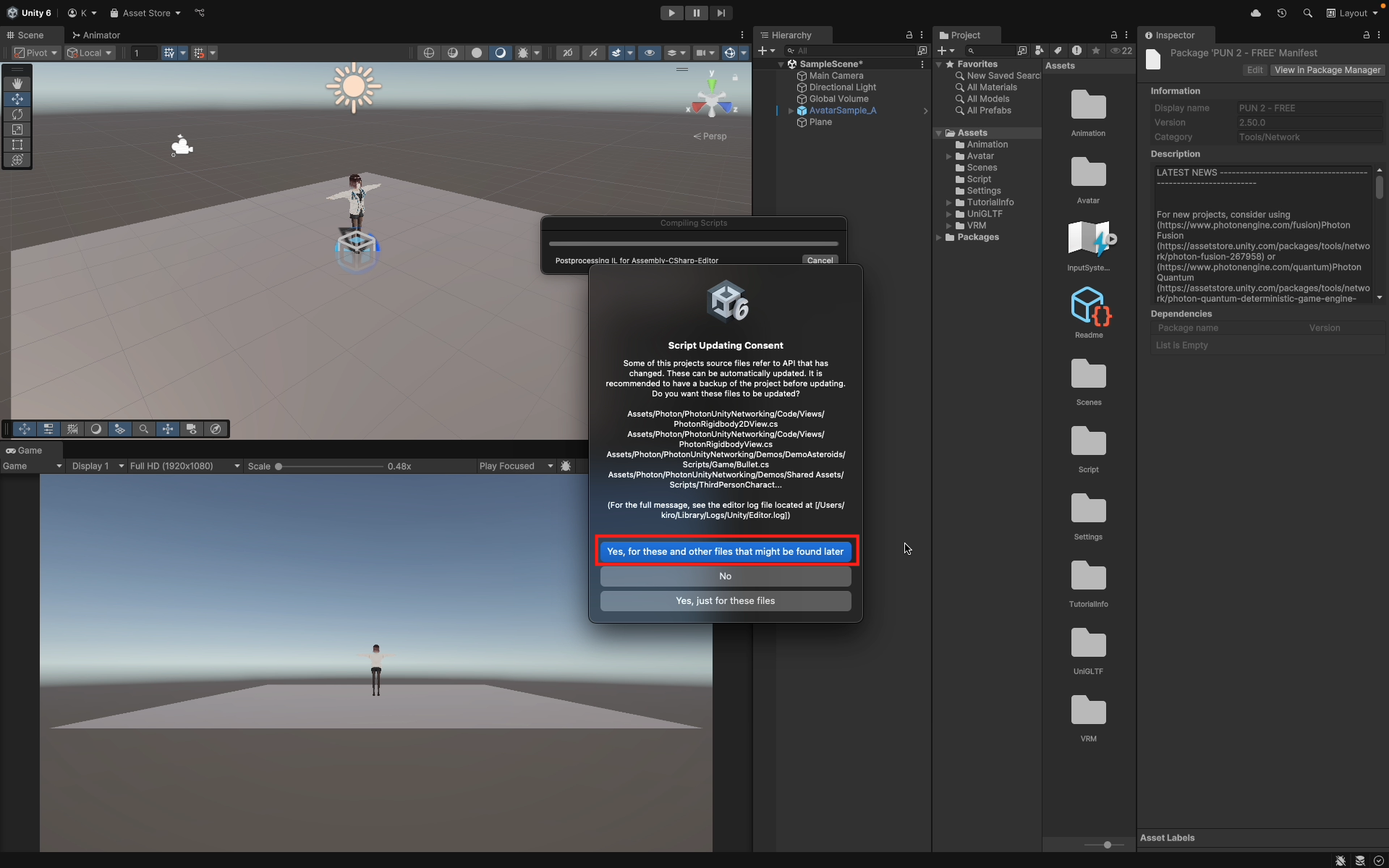This screenshot has width=1389, height=868.
Task: Open the Readme asset thumbnail
Action: click(1089, 307)
